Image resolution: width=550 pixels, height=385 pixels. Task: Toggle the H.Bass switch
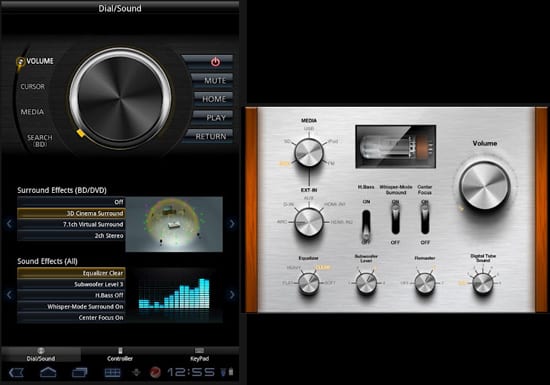tap(366, 224)
